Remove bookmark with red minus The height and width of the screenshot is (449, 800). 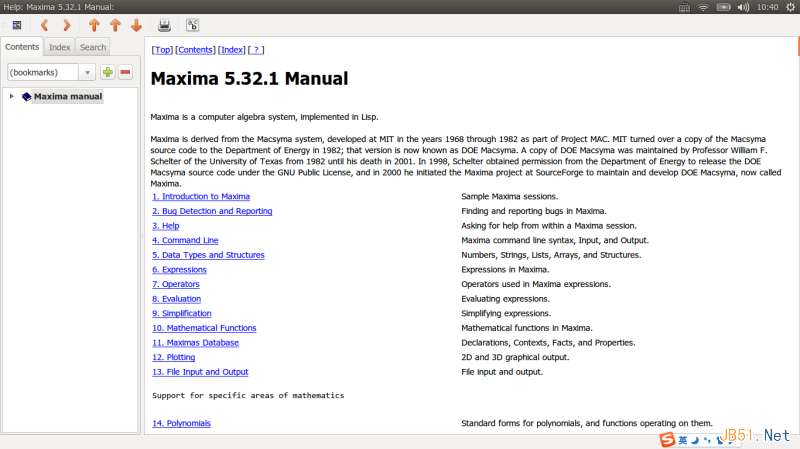(x=126, y=72)
